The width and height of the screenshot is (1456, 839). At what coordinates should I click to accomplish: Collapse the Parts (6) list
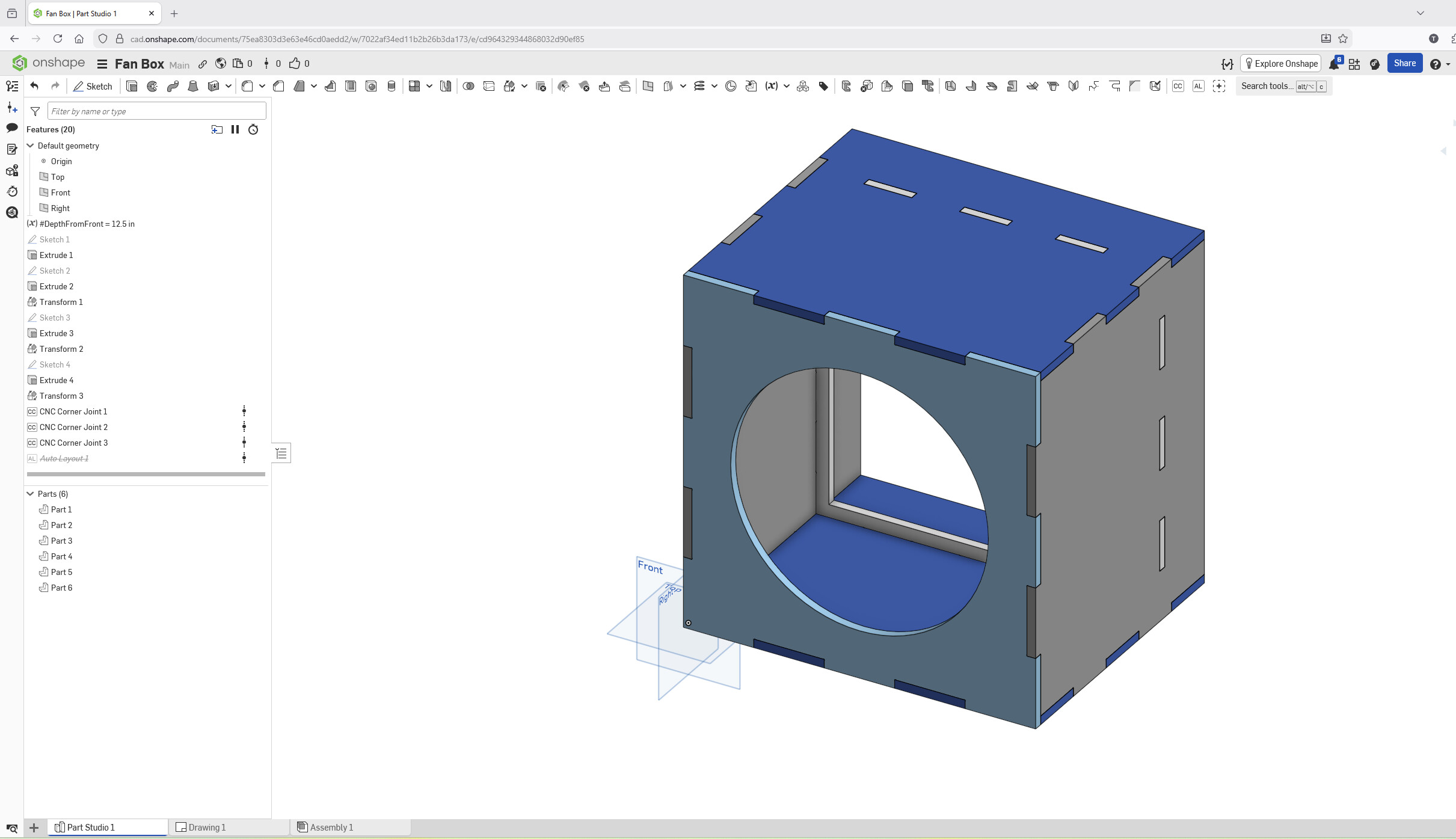pos(31,494)
